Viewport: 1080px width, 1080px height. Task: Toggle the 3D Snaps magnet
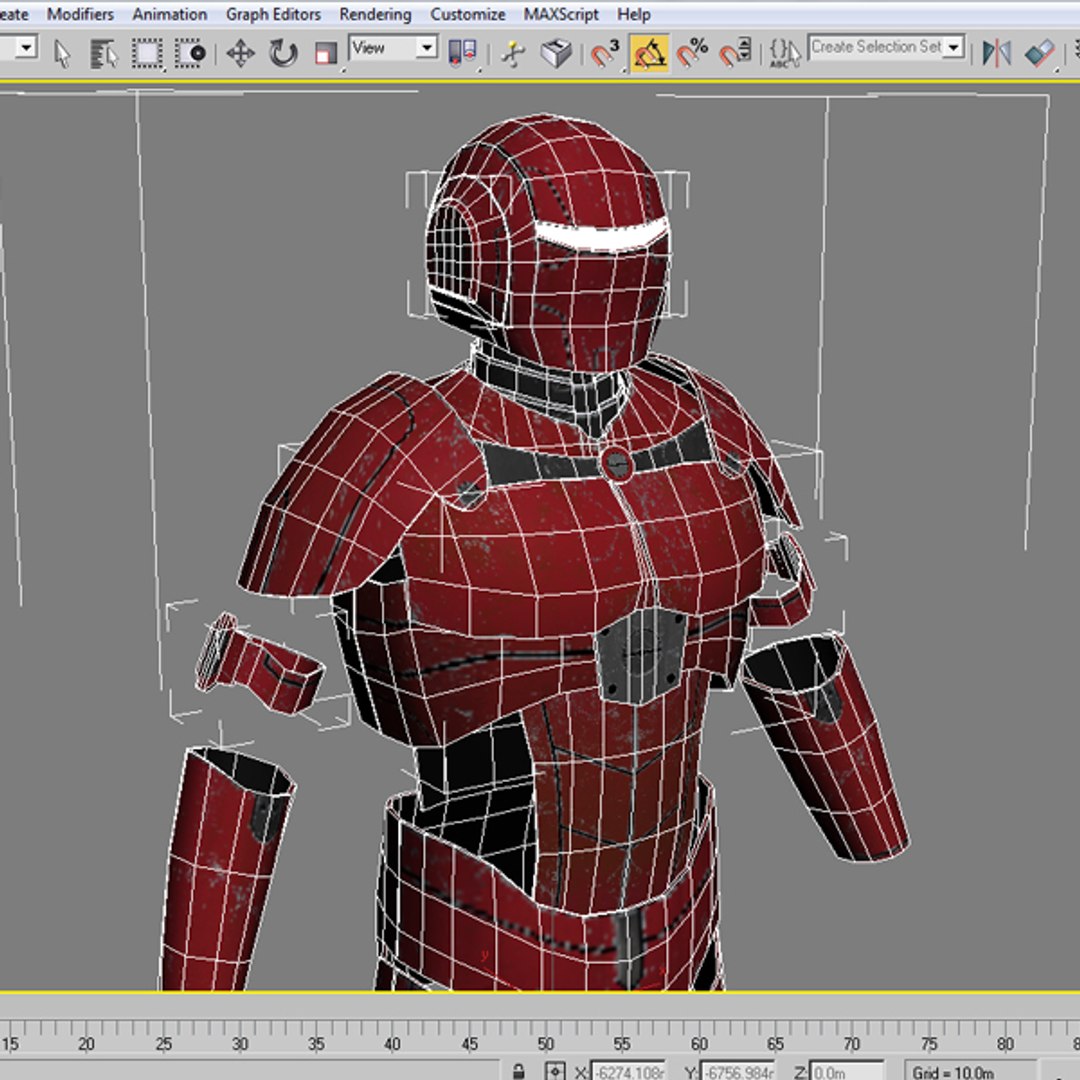coord(605,54)
